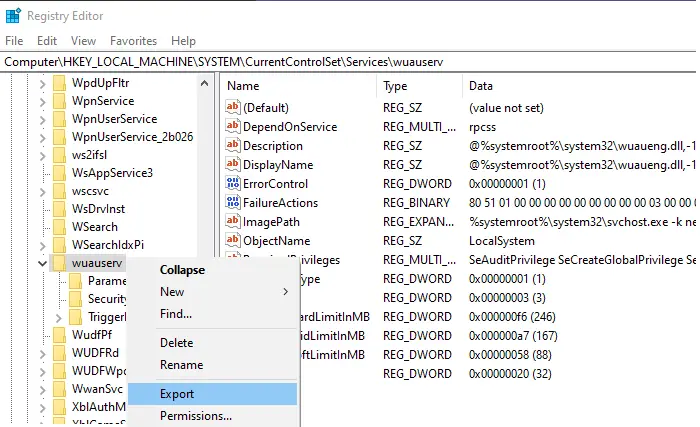Choose Export from the context menu

click(212, 394)
